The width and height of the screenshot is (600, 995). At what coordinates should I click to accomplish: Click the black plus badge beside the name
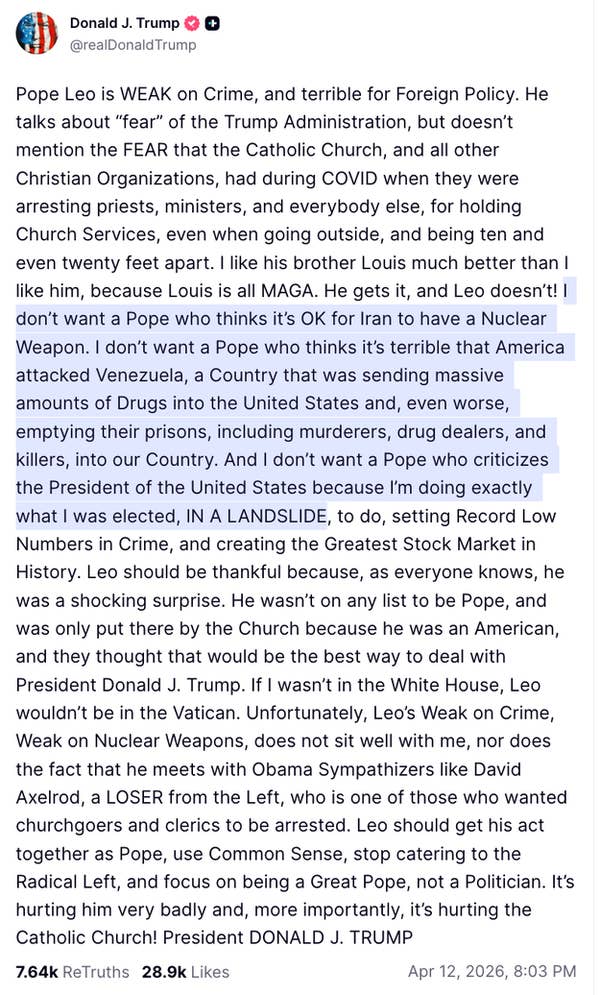(x=213, y=23)
